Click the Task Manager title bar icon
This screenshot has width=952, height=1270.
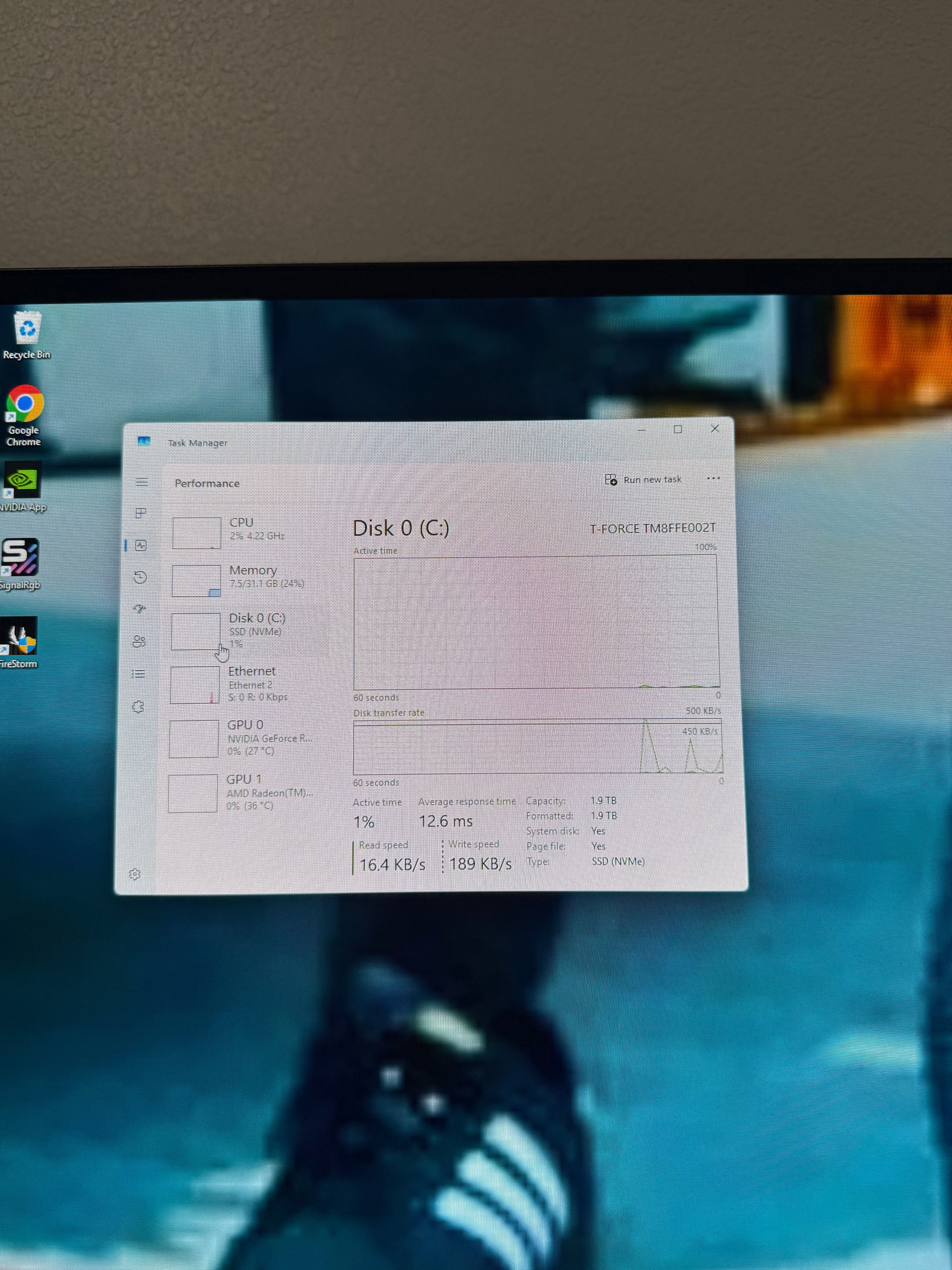(x=144, y=442)
